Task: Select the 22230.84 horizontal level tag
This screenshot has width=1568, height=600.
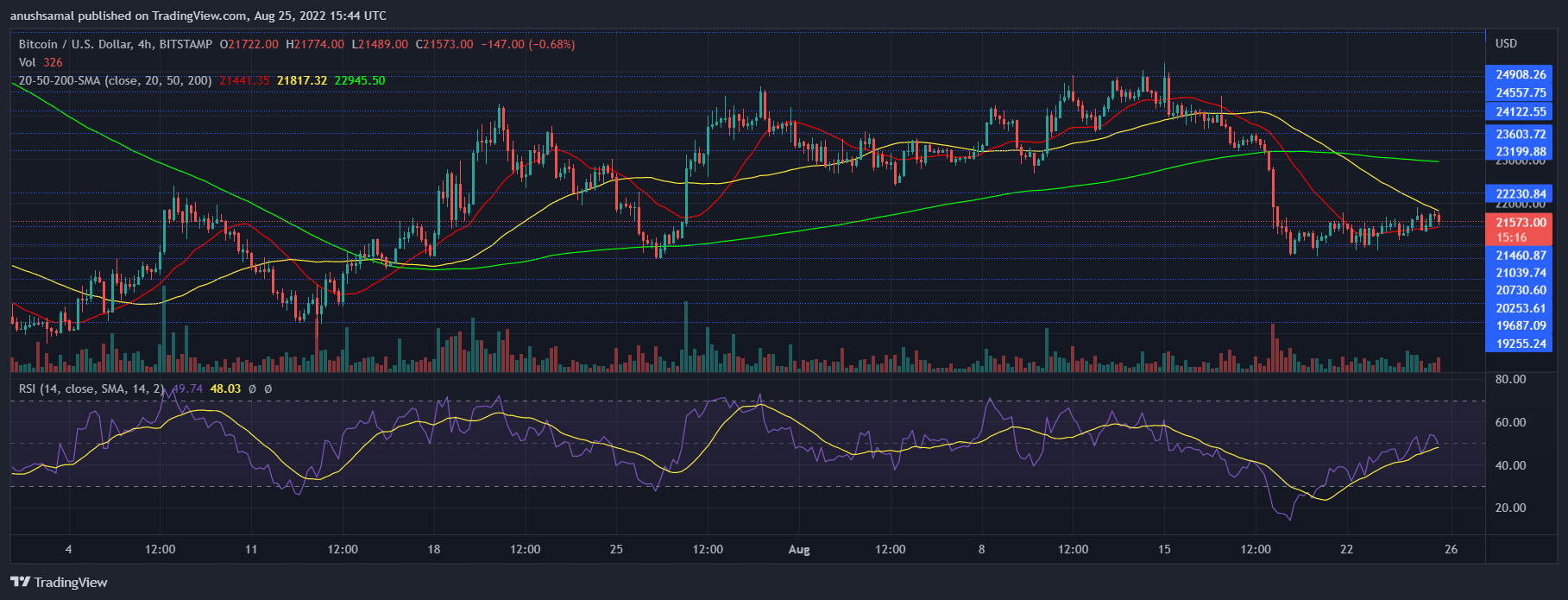Action: click(1520, 193)
